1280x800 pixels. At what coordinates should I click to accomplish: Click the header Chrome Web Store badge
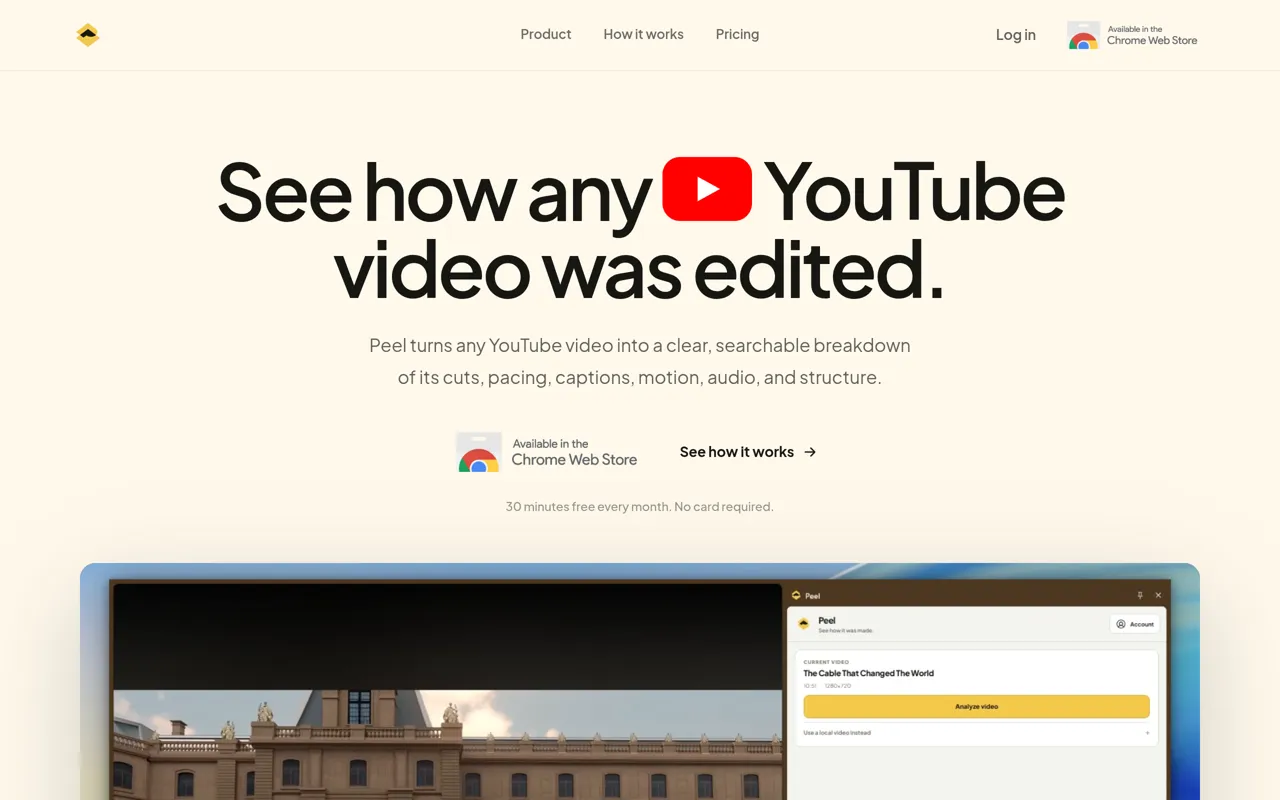1133,36
